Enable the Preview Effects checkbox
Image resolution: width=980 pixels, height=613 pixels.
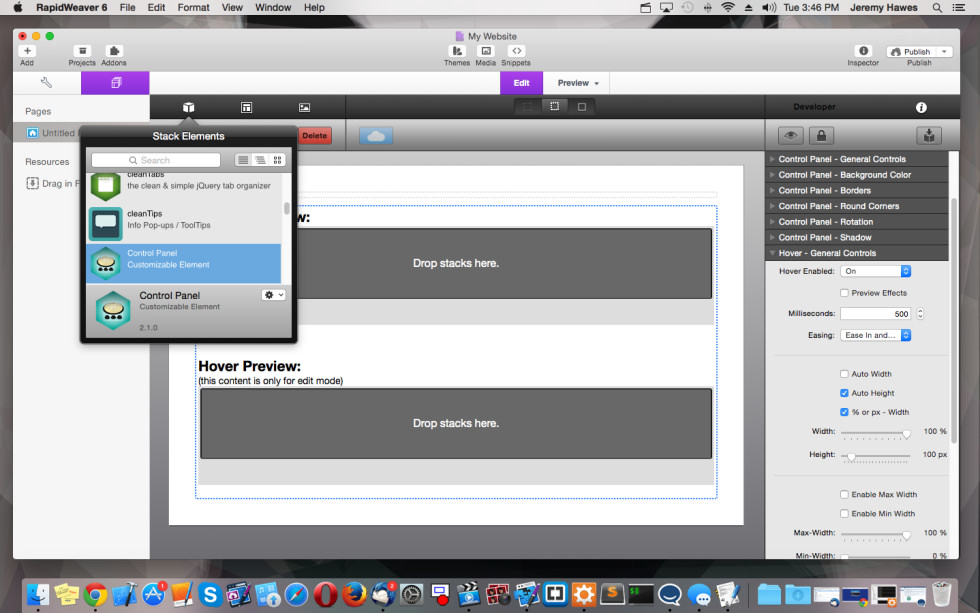(x=844, y=293)
